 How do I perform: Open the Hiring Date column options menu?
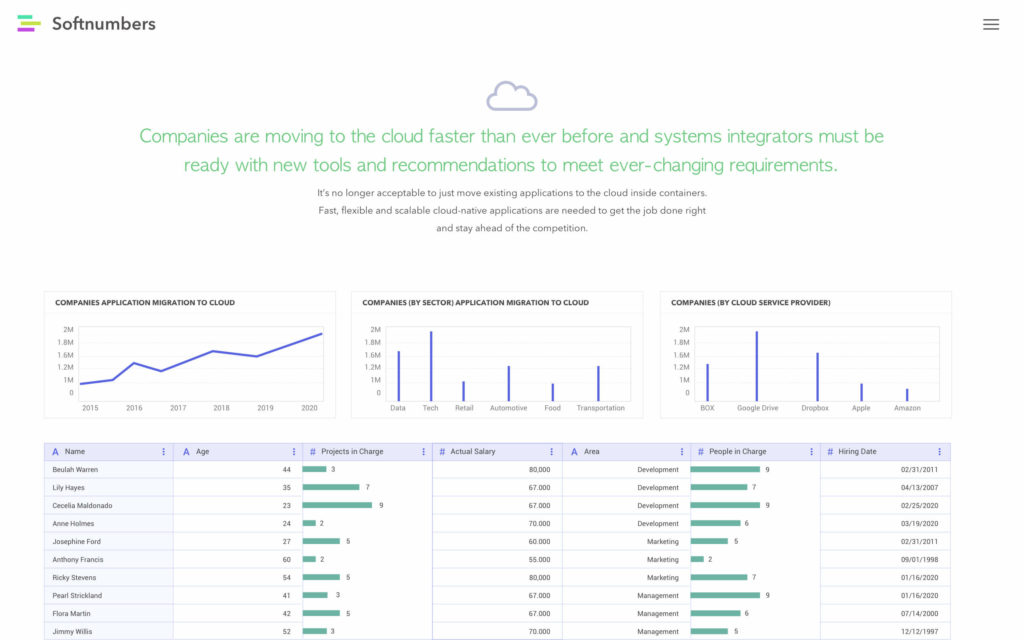(x=939, y=452)
